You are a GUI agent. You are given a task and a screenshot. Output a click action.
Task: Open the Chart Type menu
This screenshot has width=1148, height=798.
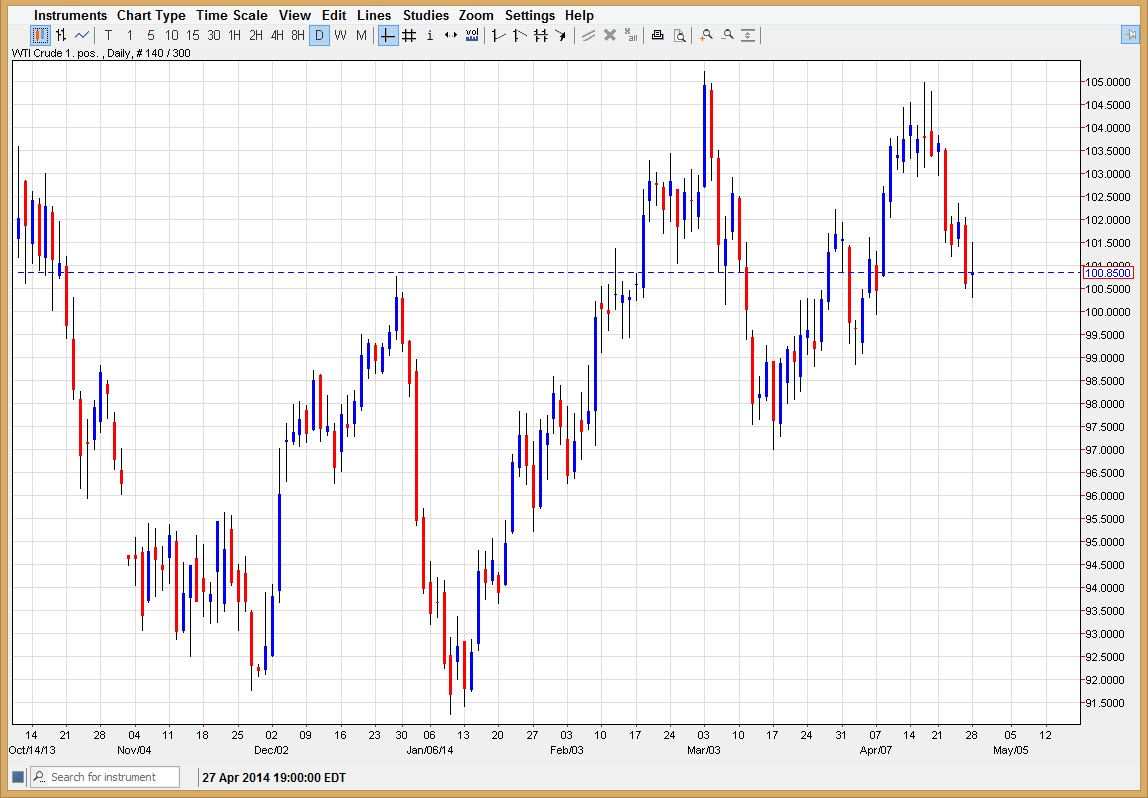pos(151,15)
